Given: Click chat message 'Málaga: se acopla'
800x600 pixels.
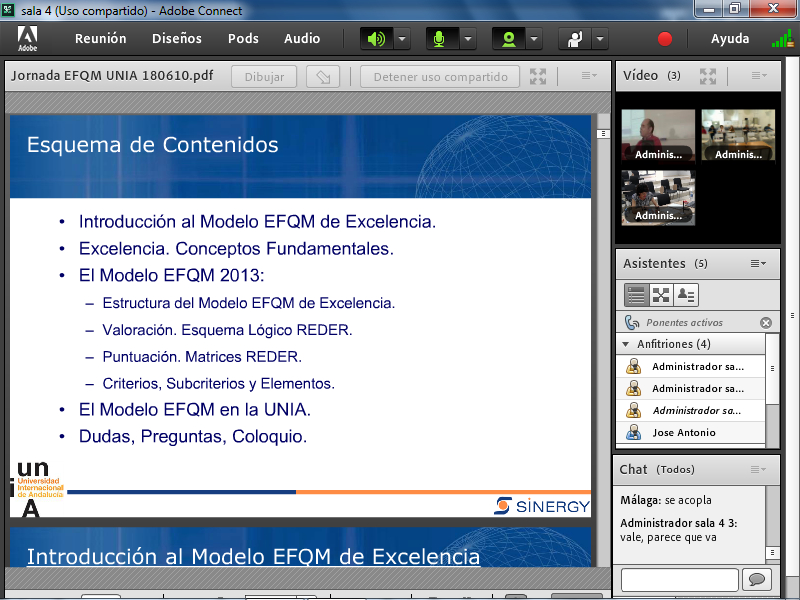Looking at the screenshot, I should (x=666, y=500).
